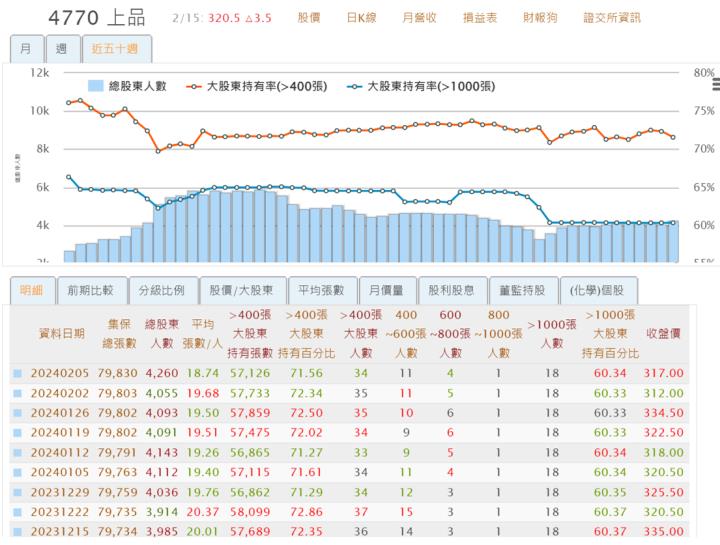Click the date 20240205 cell
720x545 pixels.
60,373
